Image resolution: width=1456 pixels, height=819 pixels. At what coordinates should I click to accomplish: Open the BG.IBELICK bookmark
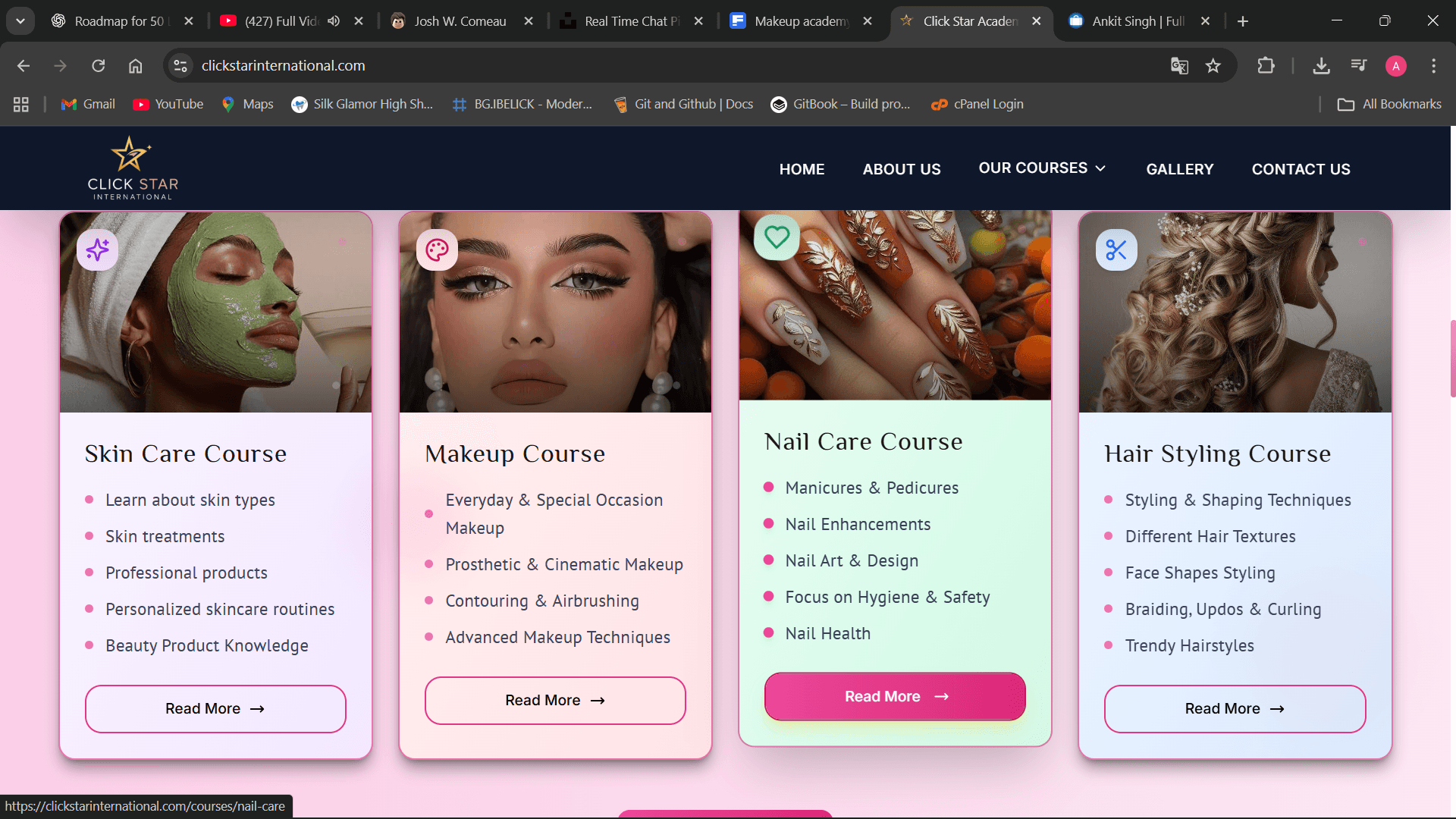point(522,105)
